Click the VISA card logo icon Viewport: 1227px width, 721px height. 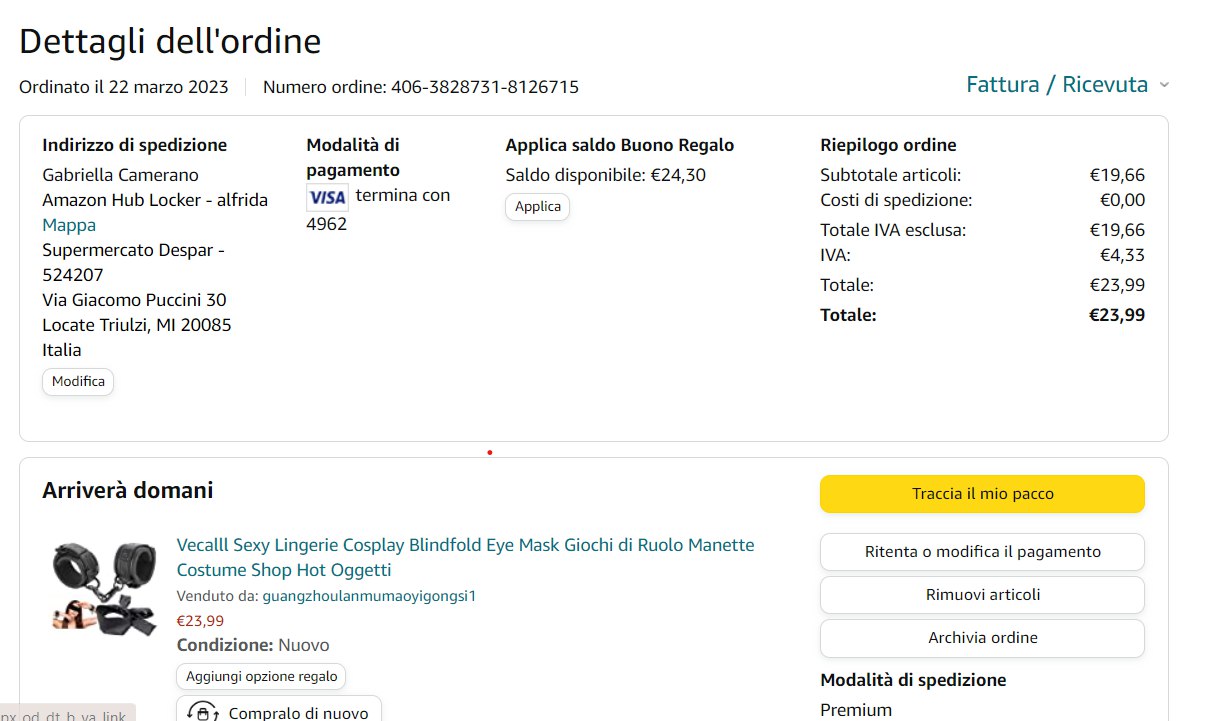pos(327,197)
